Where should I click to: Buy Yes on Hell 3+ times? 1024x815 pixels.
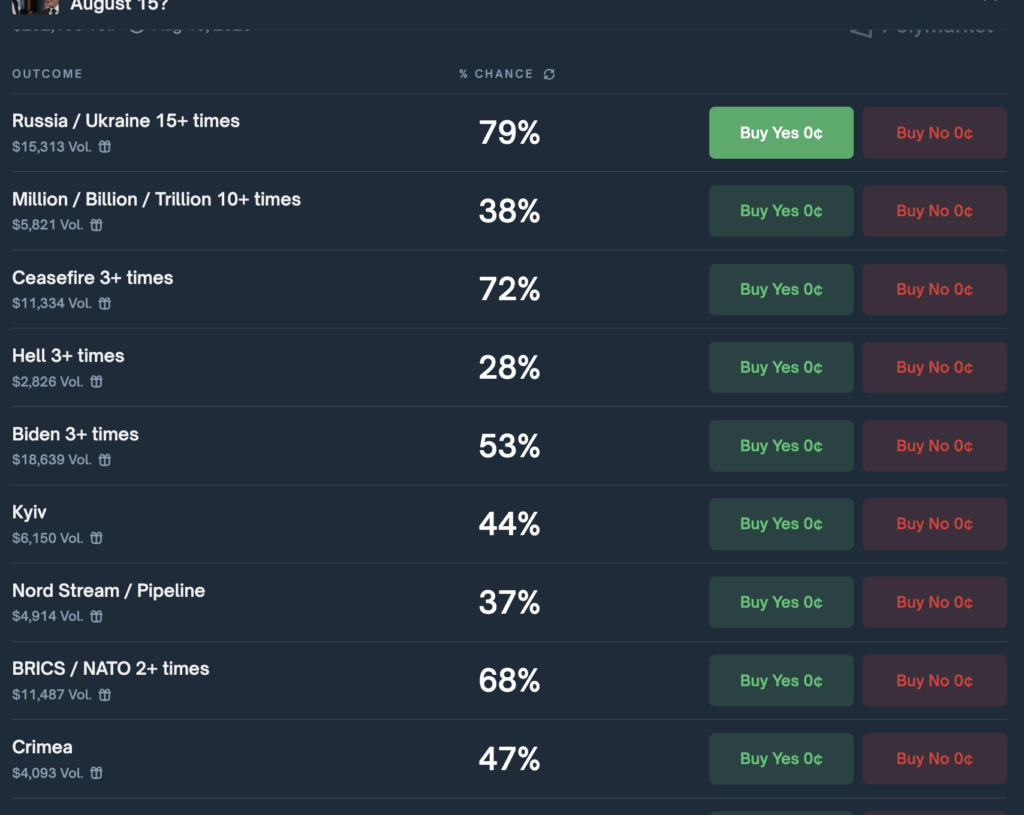(x=781, y=368)
